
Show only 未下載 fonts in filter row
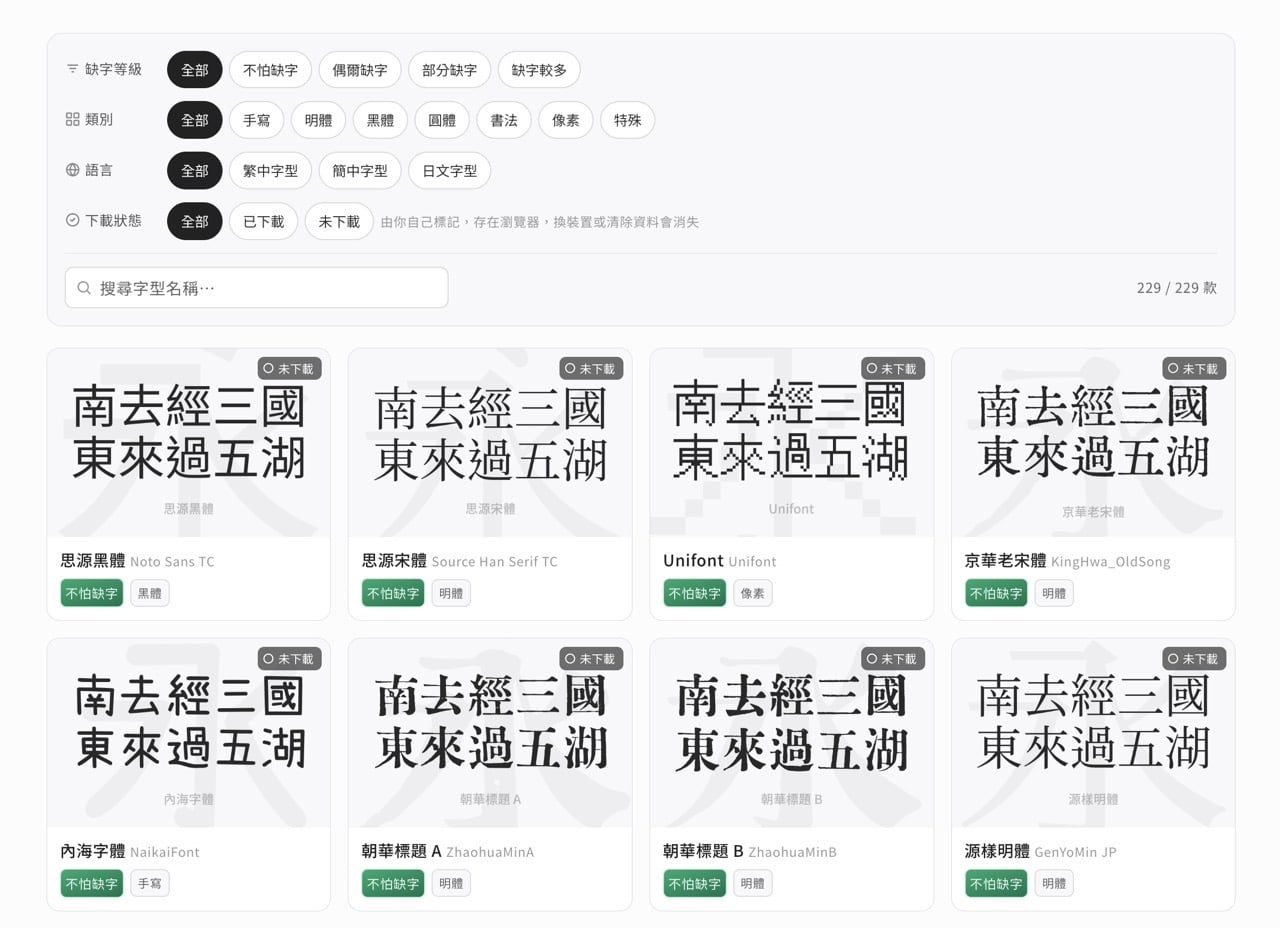tap(339, 221)
